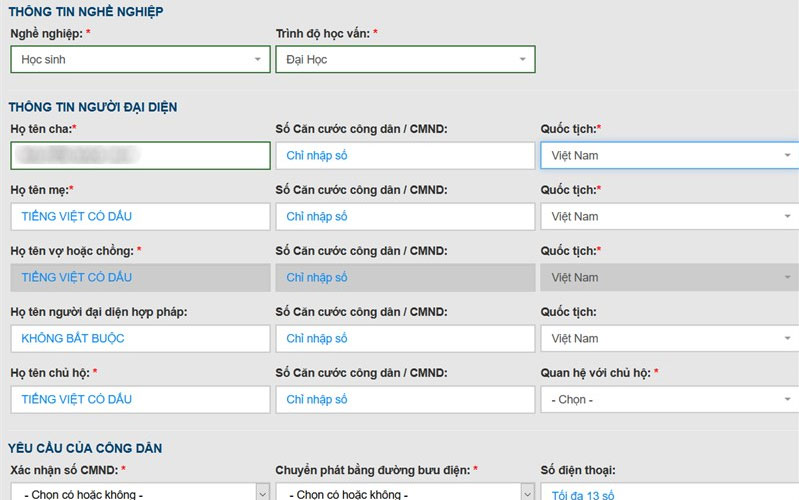
Task: Focus the CMND number field for chủ hộ
Action: [x=405, y=400]
